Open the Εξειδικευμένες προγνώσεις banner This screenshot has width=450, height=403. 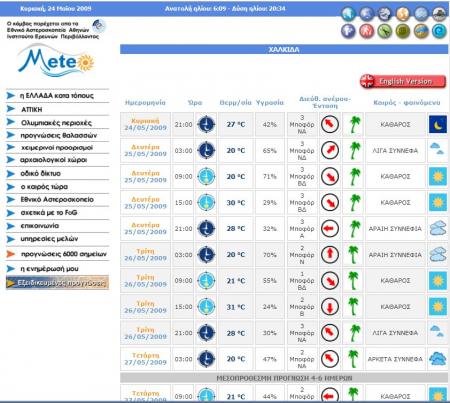coord(57,283)
